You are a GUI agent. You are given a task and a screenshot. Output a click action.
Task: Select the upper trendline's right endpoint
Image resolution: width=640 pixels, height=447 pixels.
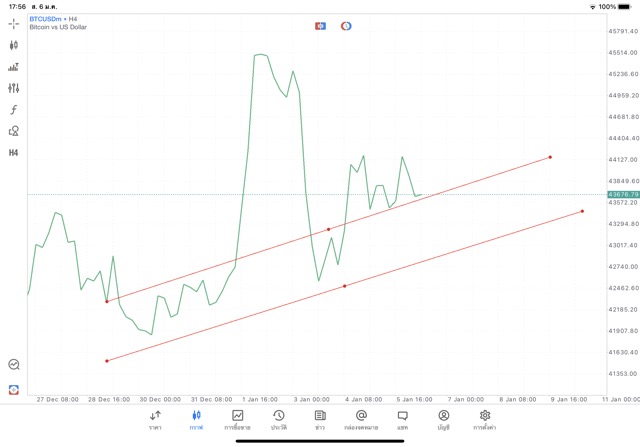[x=550, y=157]
